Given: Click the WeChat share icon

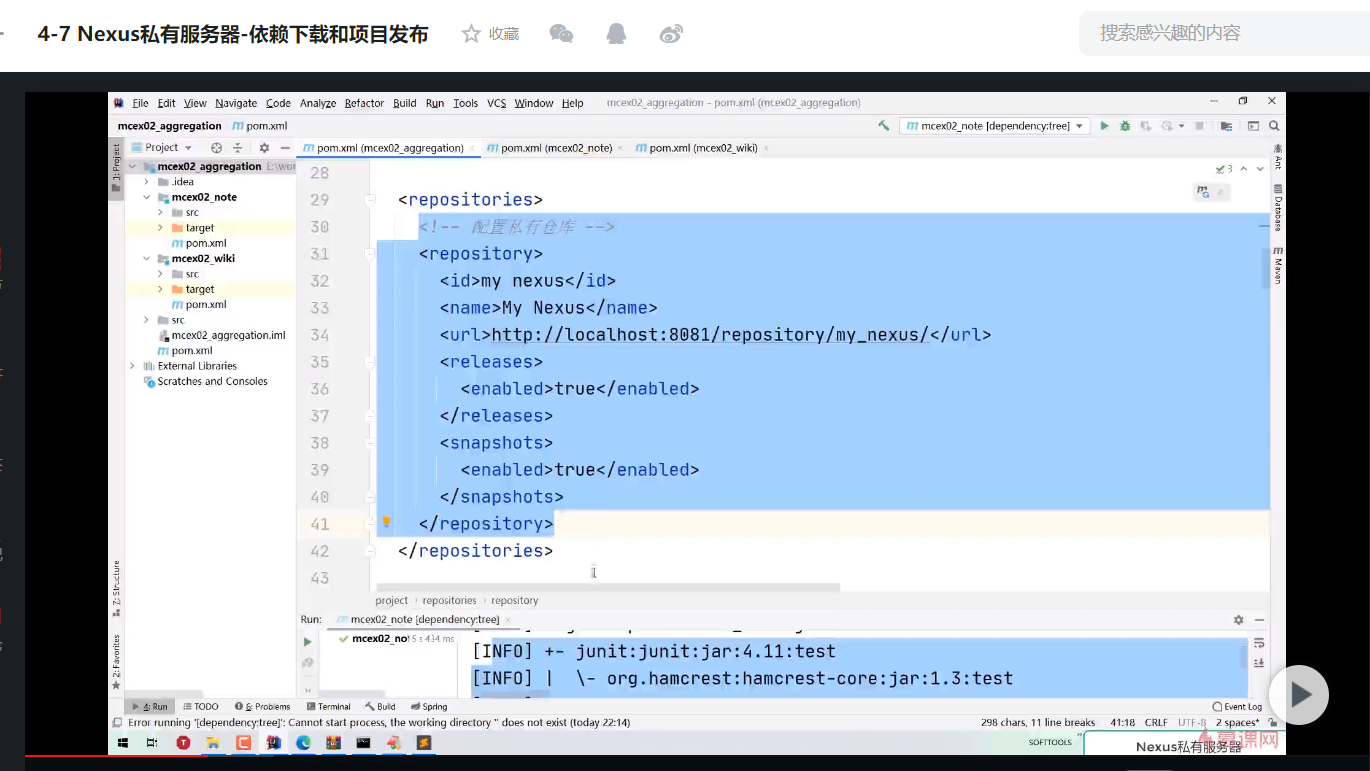Looking at the screenshot, I should click(561, 34).
